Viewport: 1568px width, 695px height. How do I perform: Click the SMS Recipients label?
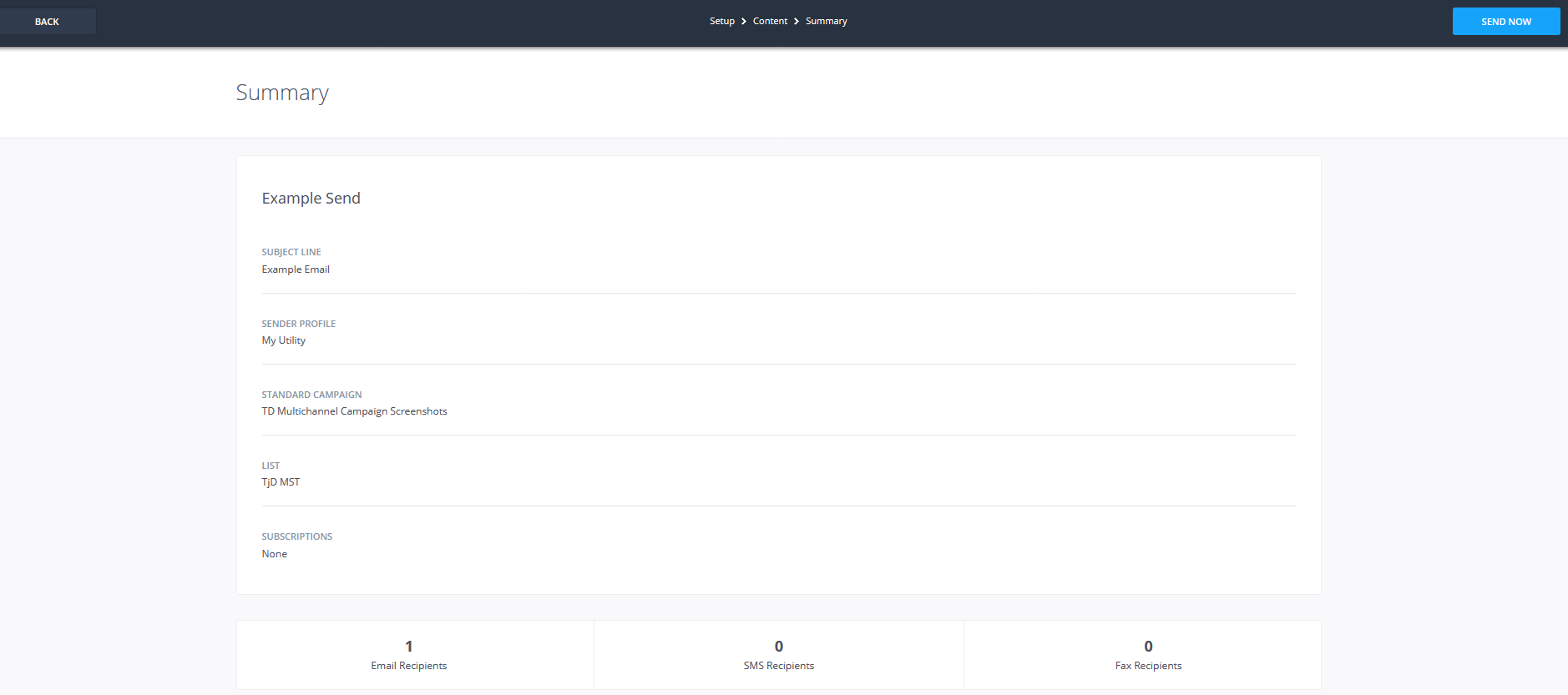pos(779,666)
